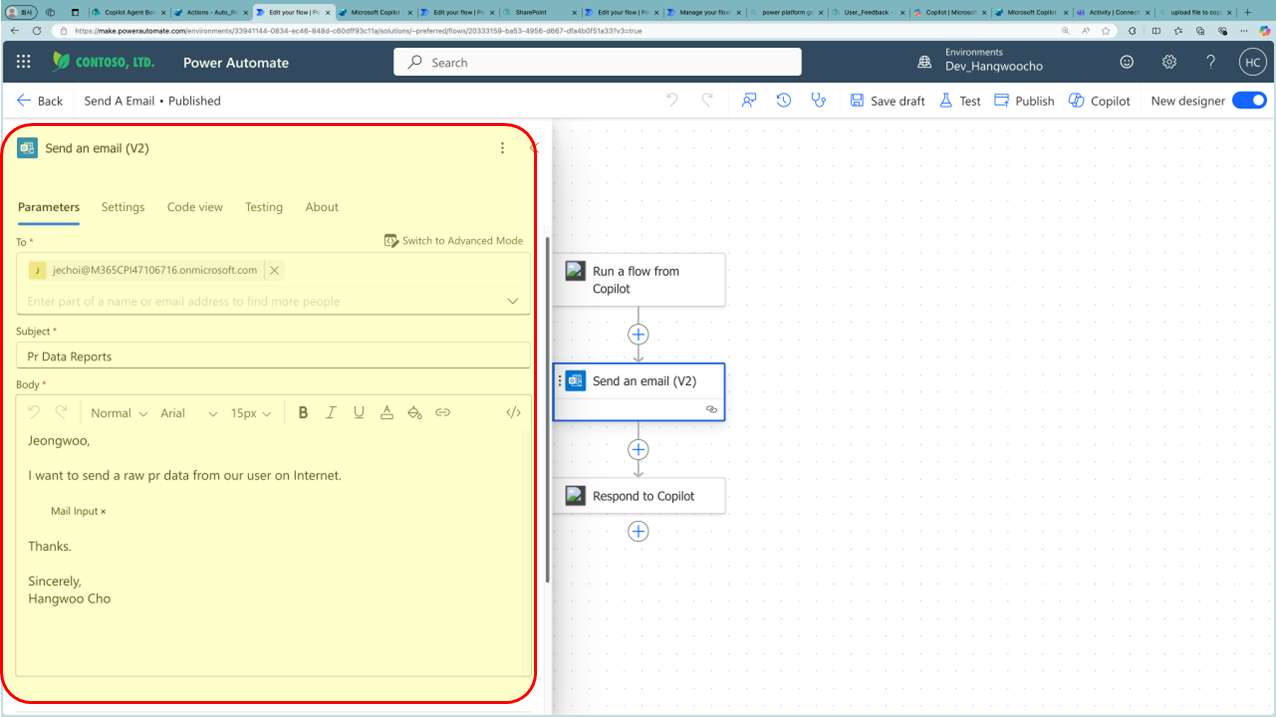Open the Environments picker Dev_Hangwoocho

(981, 60)
